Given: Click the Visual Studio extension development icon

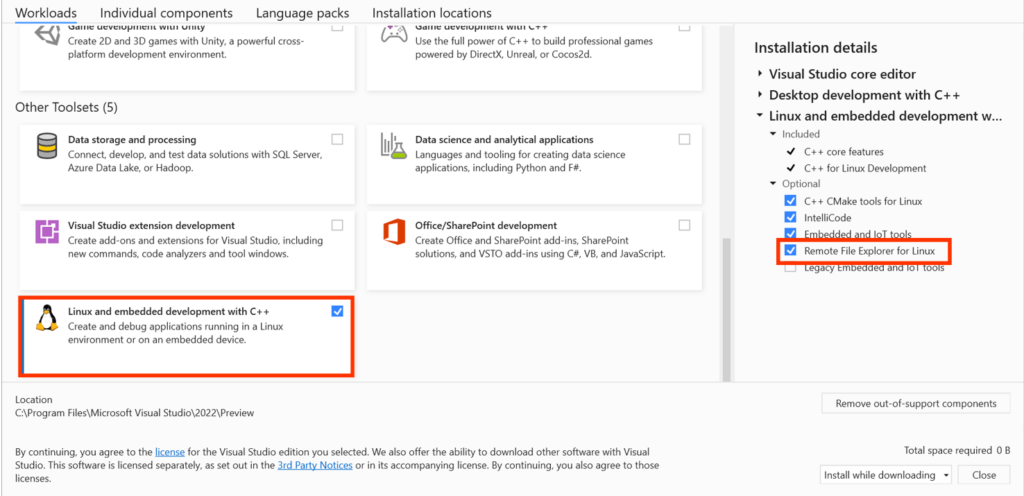Looking at the screenshot, I should point(47,232).
